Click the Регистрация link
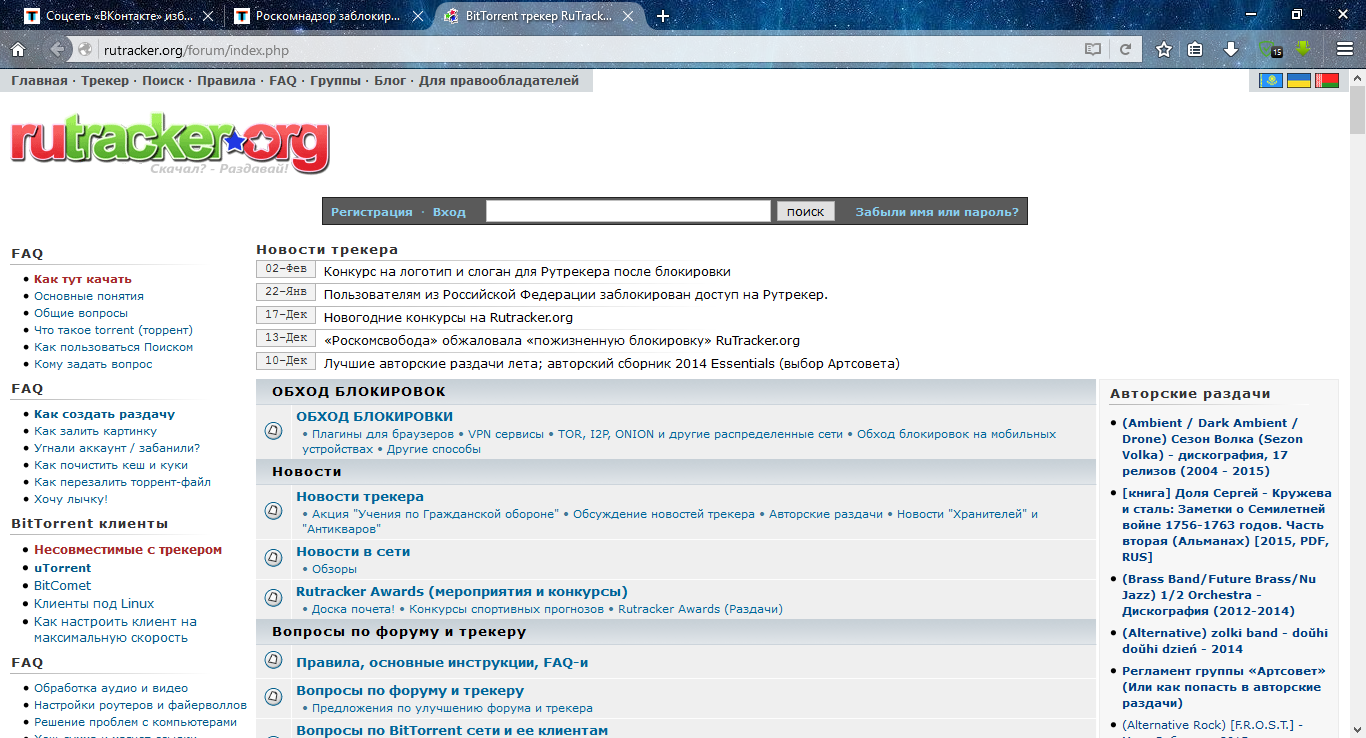The image size is (1366, 738). [x=372, y=212]
